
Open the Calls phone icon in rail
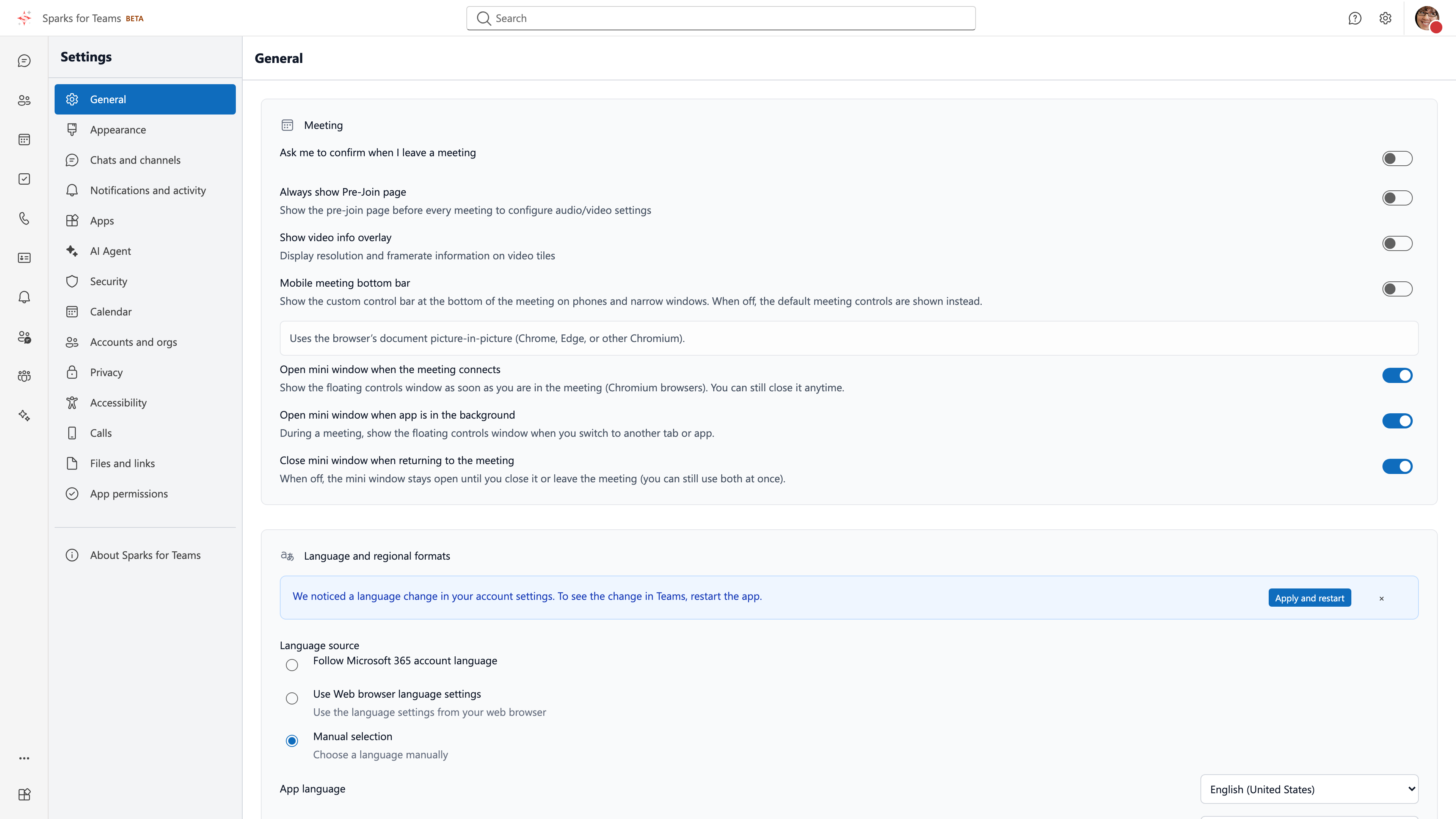click(x=24, y=218)
